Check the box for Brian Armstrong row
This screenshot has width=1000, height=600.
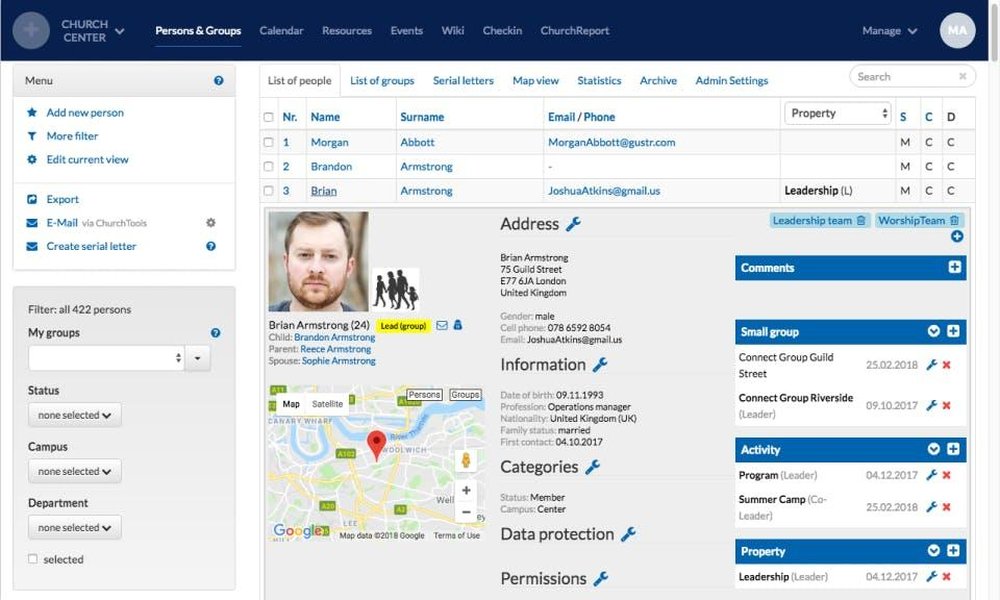(x=268, y=191)
